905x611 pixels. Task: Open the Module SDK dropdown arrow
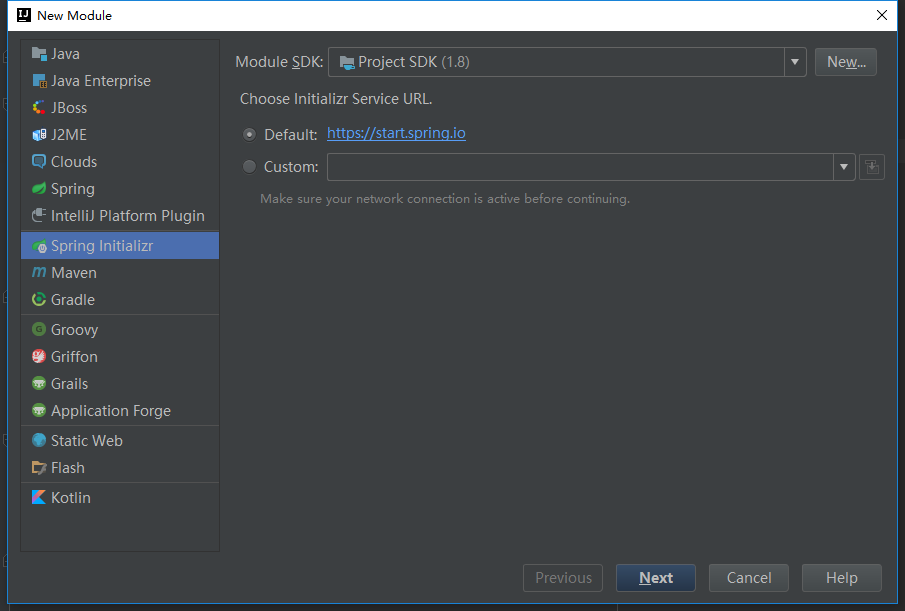tap(795, 62)
